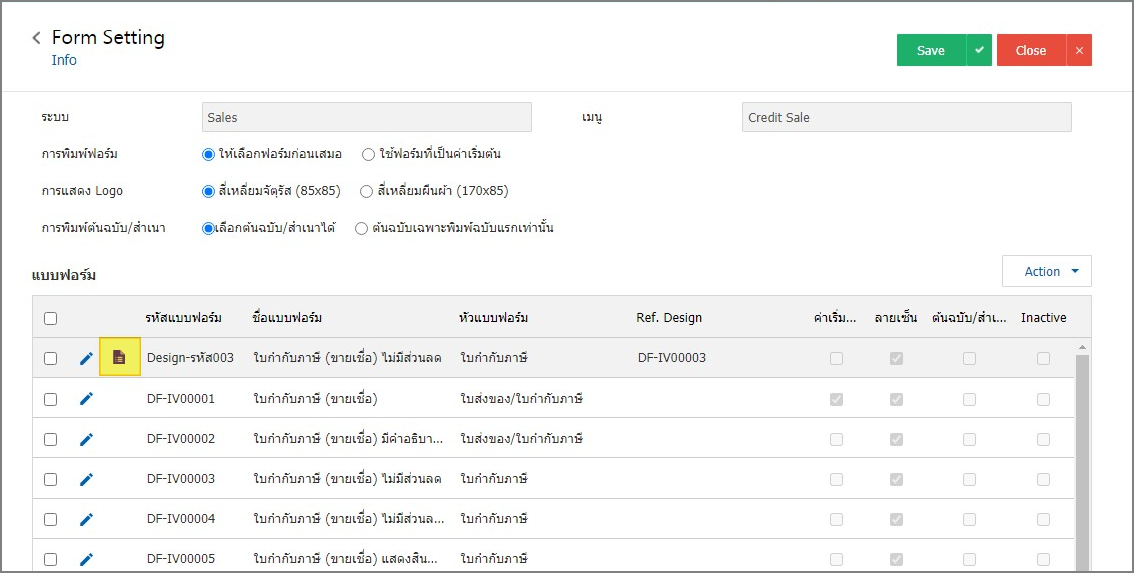Tick the select-all checkbox in table header
1134x573 pixels.
(x=50, y=318)
